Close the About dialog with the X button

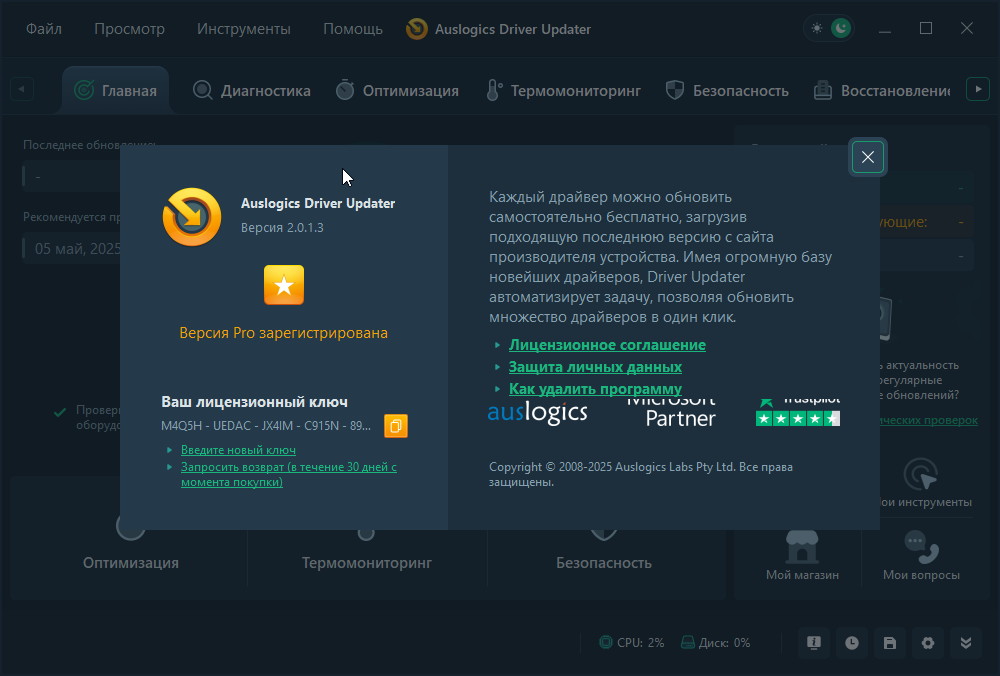click(x=867, y=157)
